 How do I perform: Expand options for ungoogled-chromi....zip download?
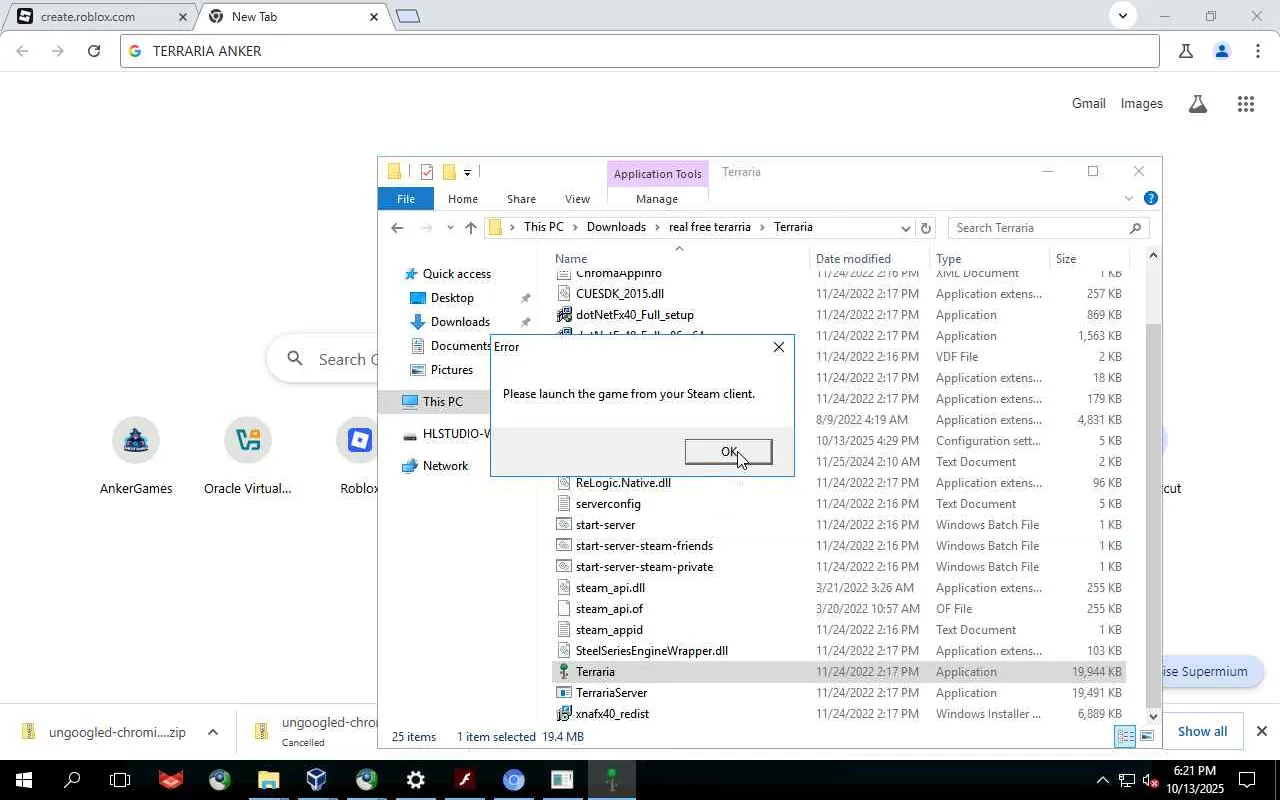click(212, 732)
